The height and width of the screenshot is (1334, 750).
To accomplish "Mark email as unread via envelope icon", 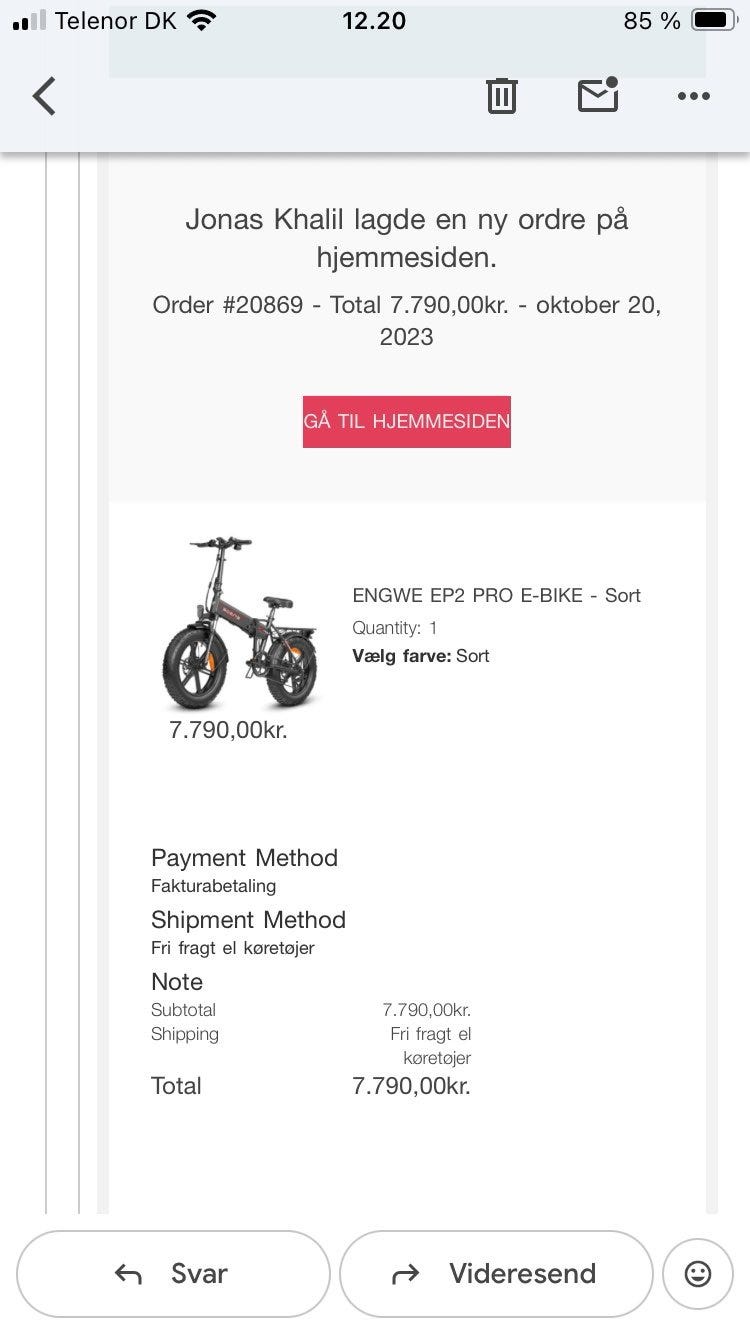I will click(x=598, y=95).
